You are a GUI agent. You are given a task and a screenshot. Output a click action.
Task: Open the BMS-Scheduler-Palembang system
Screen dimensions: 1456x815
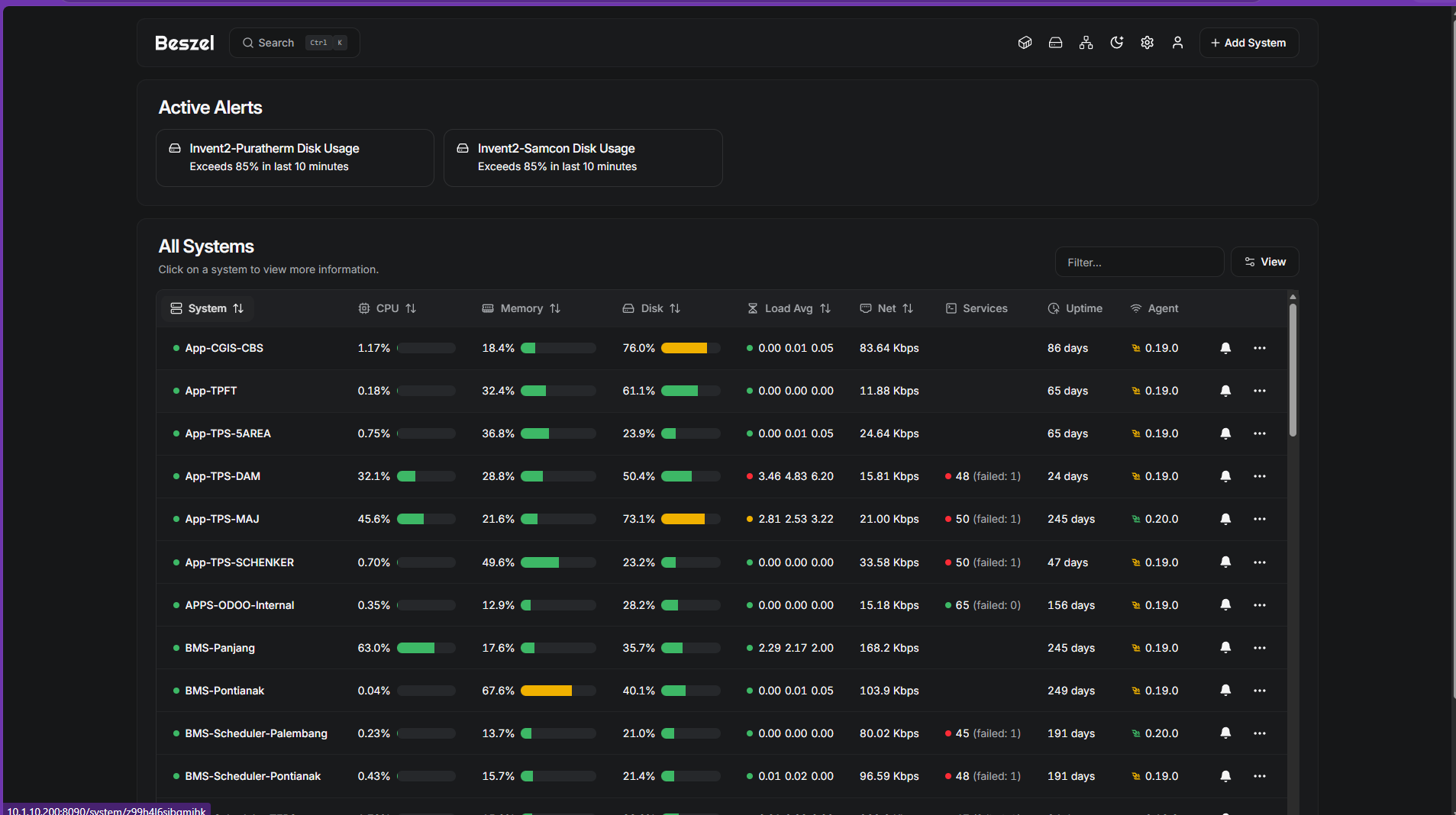(256, 733)
